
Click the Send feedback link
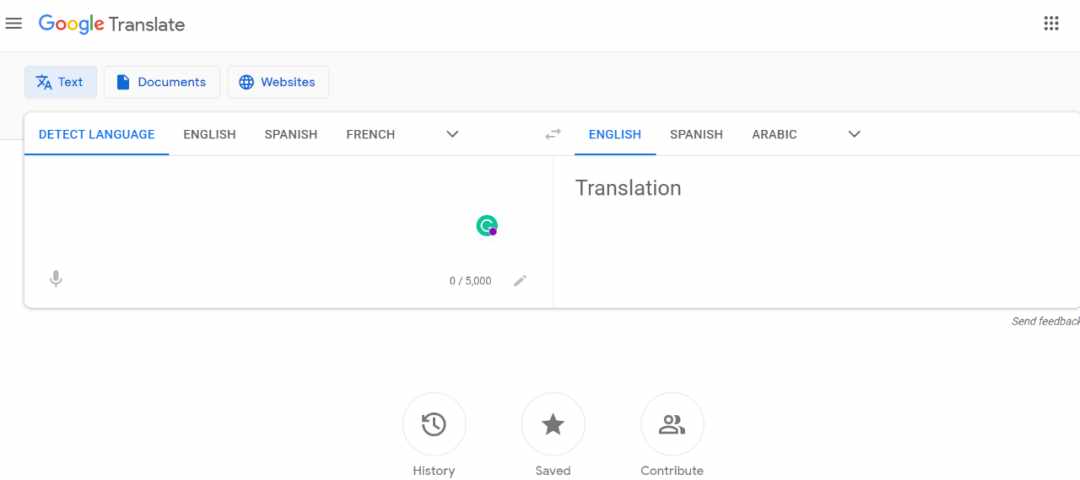coord(1045,321)
